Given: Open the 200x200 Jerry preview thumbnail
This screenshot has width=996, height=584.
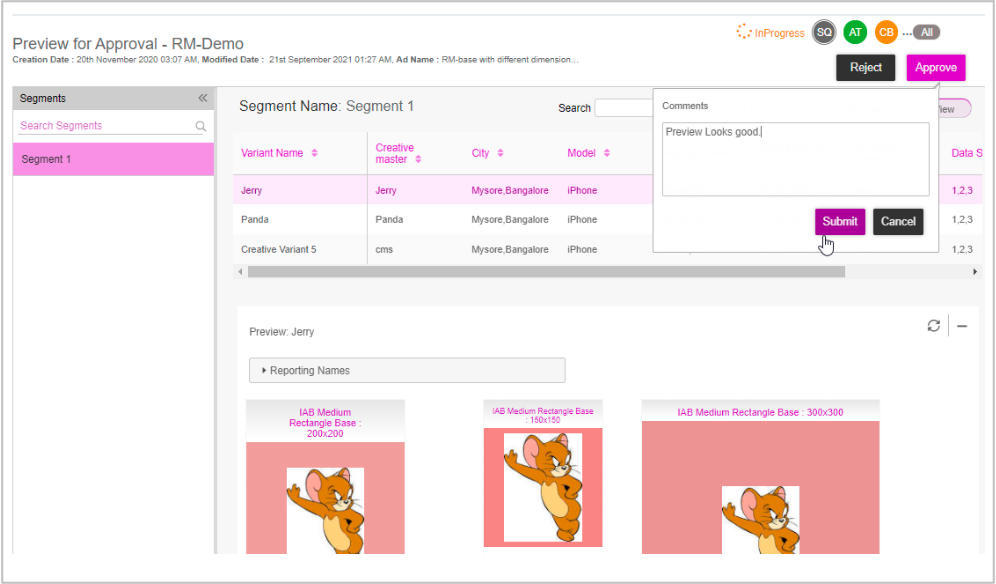Looking at the screenshot, I should click(x=325, y=498).
